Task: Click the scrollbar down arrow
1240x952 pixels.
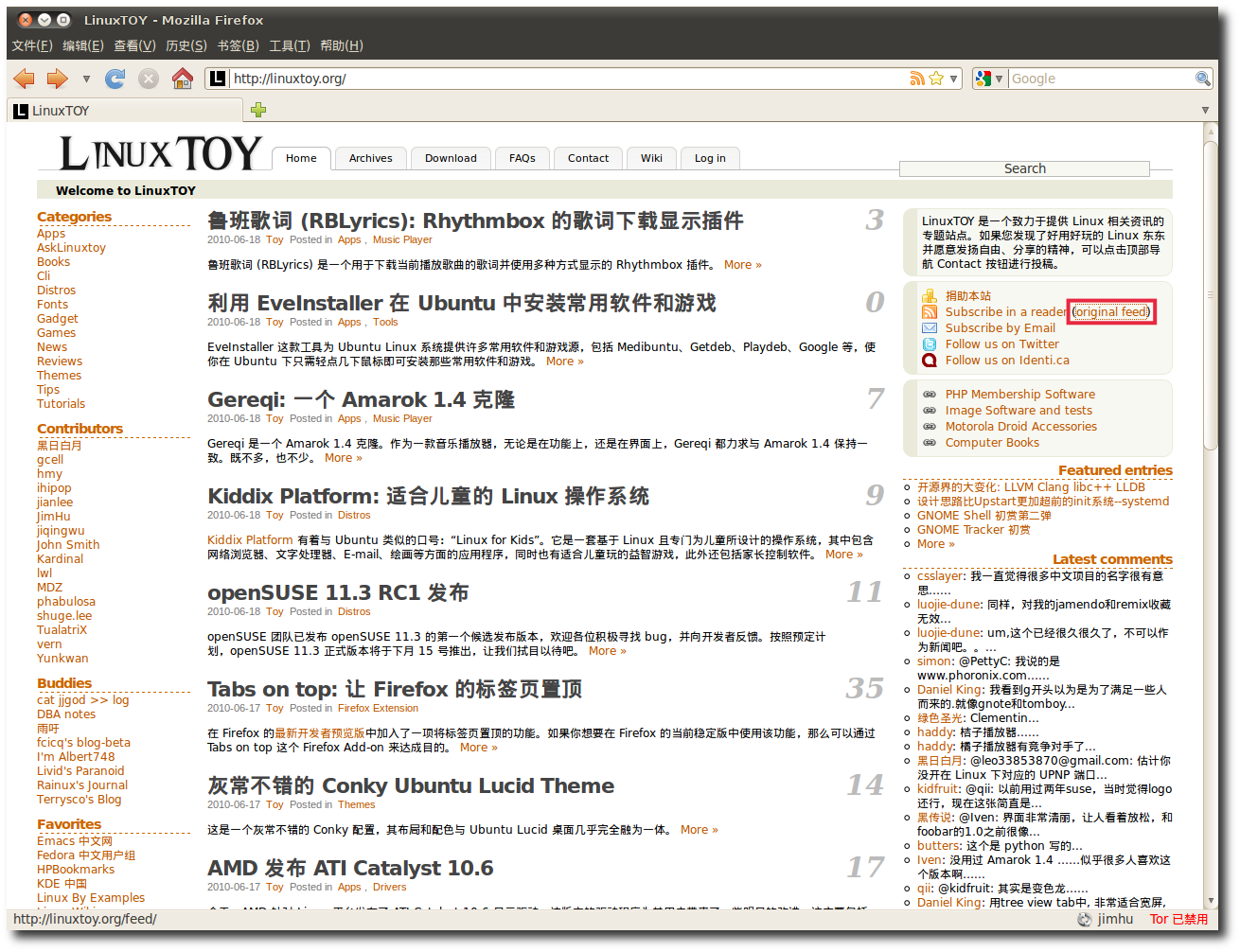Action: (x=1211, y=901)
